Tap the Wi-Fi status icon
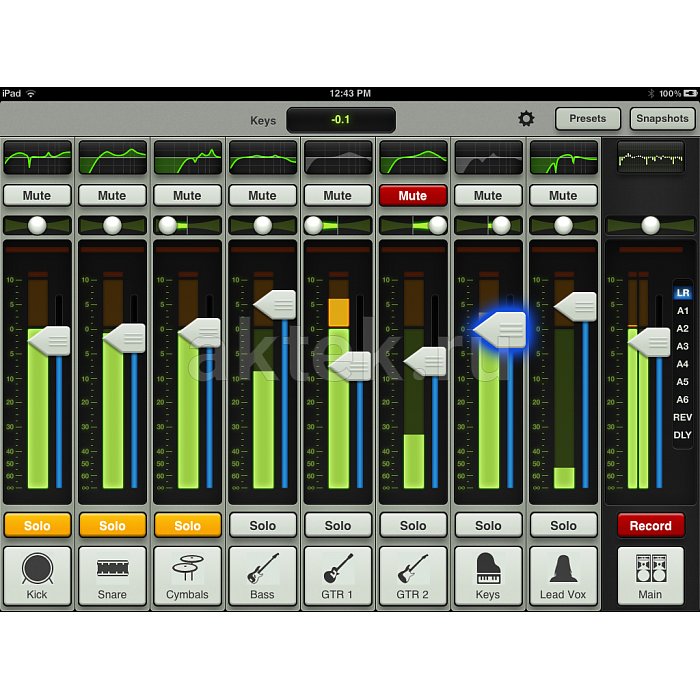The height and width of the screenshot is (700, 700). coord(30,93)
